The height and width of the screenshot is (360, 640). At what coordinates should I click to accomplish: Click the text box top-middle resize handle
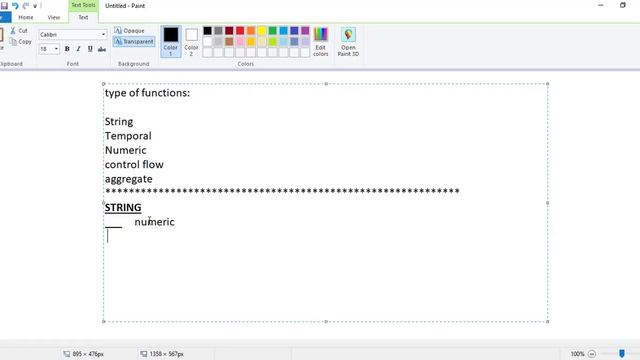tap(326, 84)
